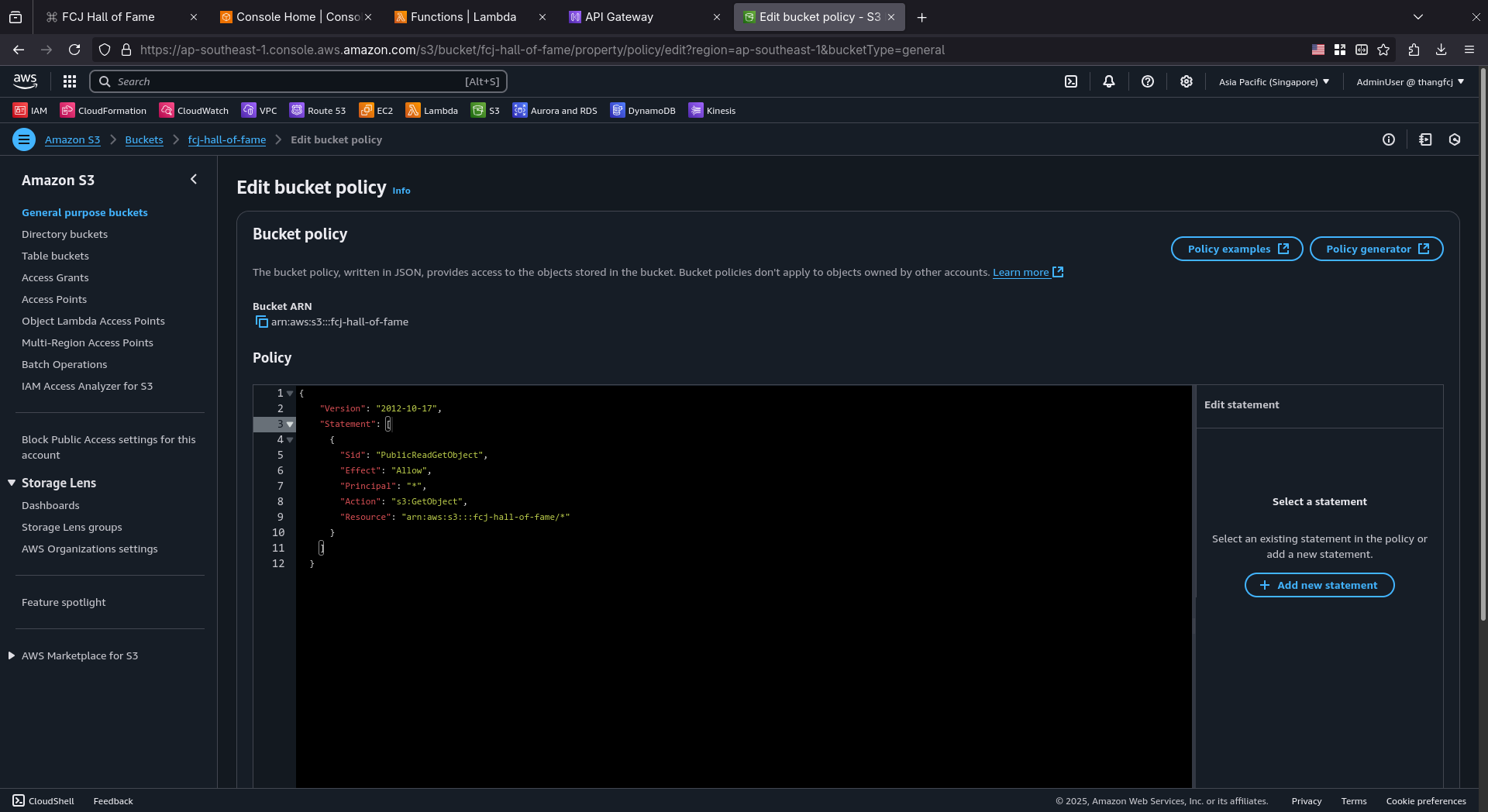Open Table buckets in sidebar

[55, 256]
